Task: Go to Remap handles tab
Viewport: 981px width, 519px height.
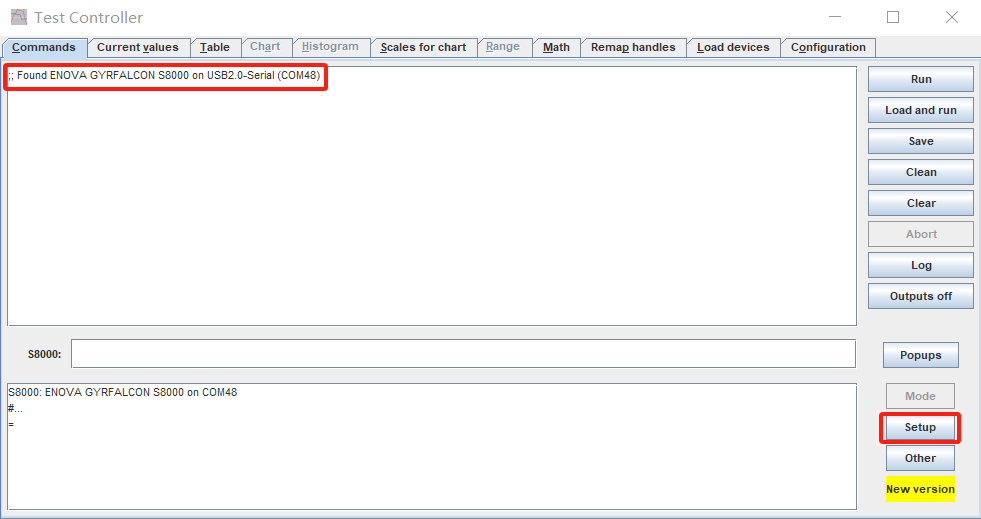Action: tap(632, 47)
